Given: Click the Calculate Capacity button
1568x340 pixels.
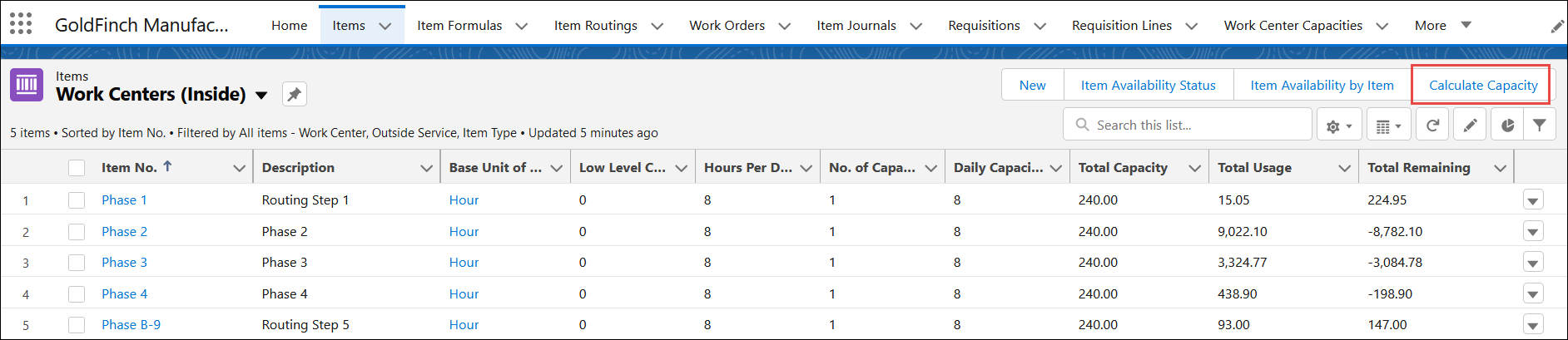Looking at the screenshot, I should click(x=1483, y=85).
